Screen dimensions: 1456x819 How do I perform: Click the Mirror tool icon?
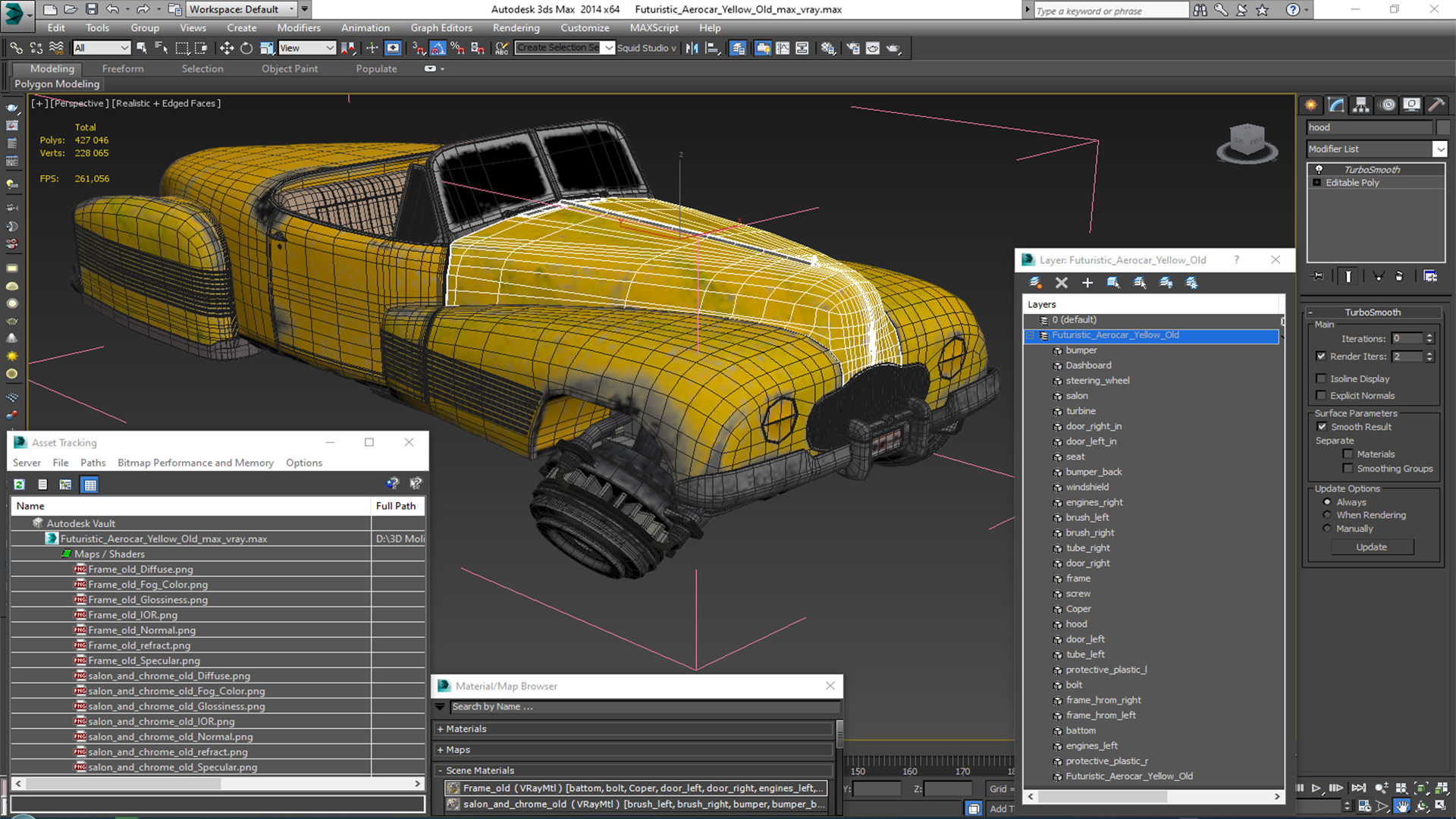point(692,48)
